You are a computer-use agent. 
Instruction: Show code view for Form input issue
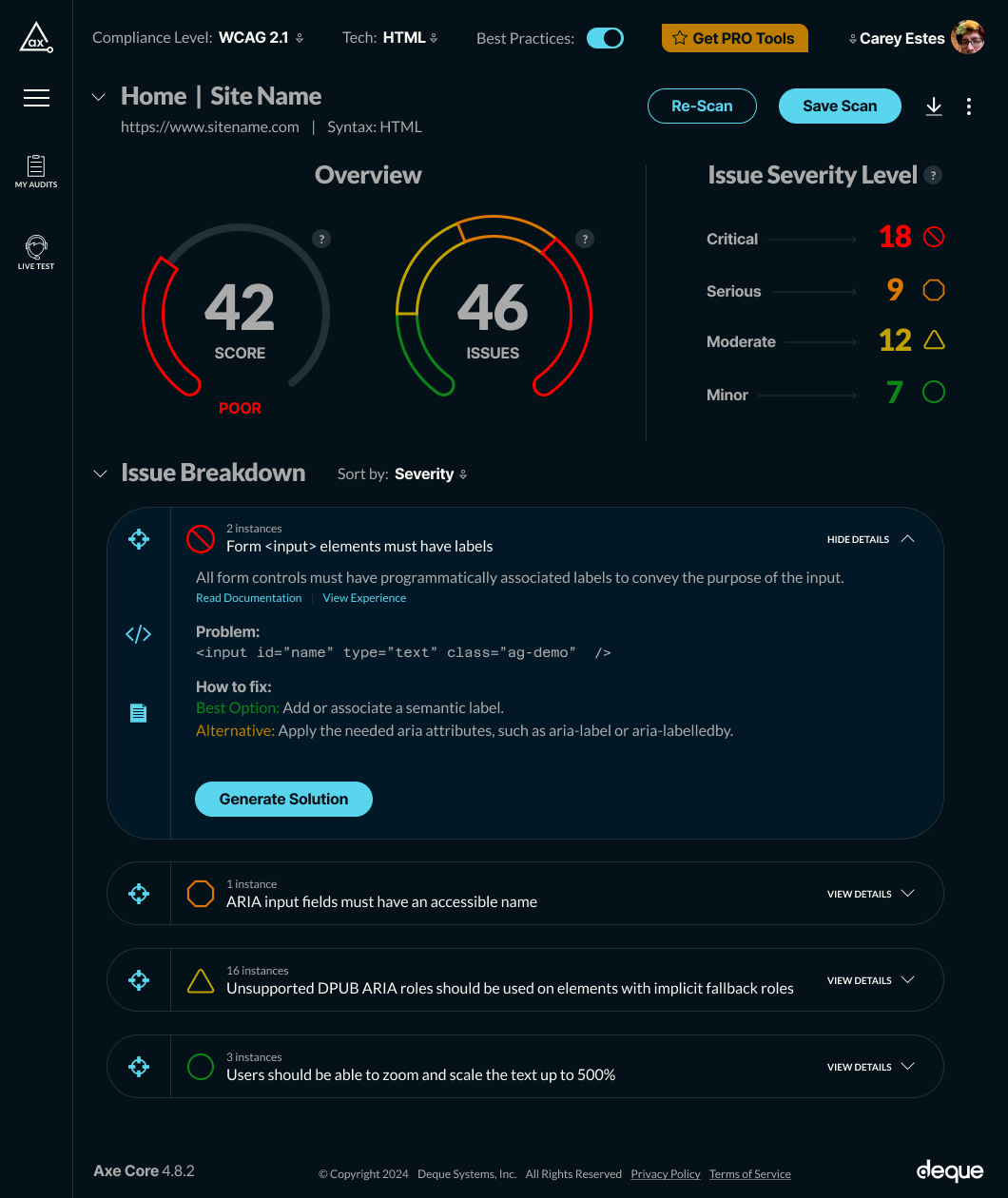(139, 634)
